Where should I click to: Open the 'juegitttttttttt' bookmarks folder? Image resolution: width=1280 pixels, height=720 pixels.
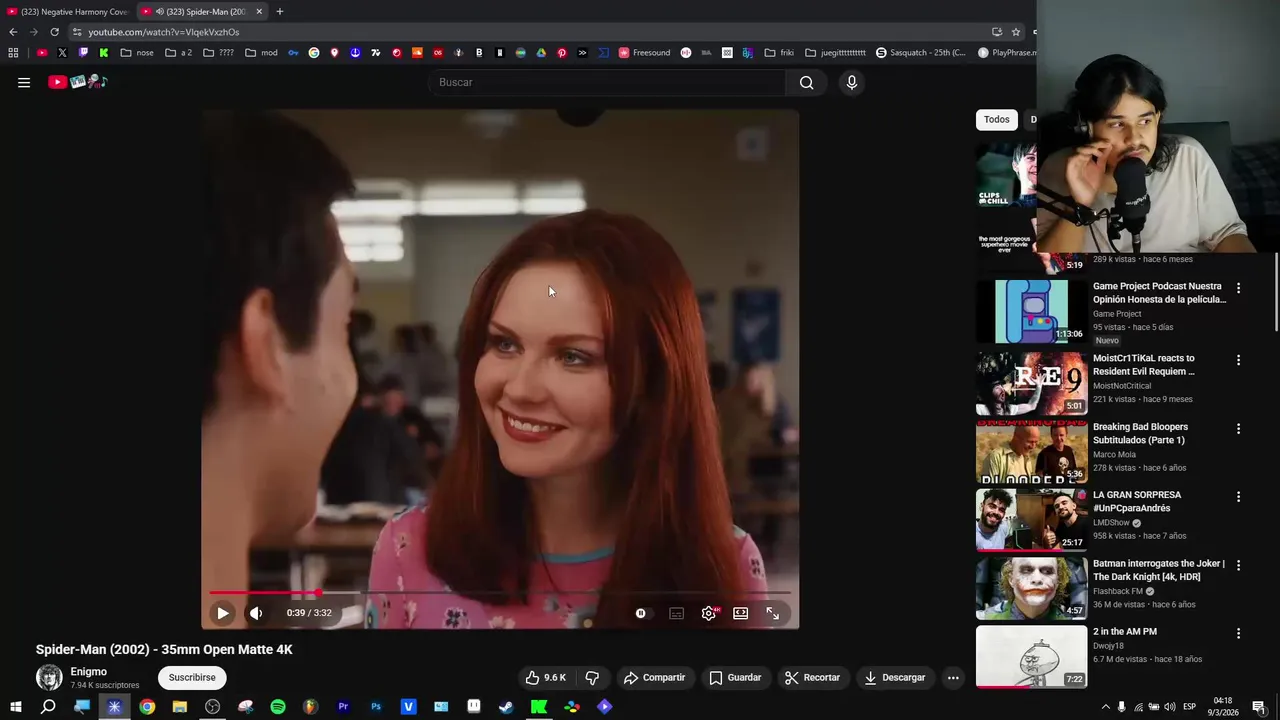coord(836,53)
